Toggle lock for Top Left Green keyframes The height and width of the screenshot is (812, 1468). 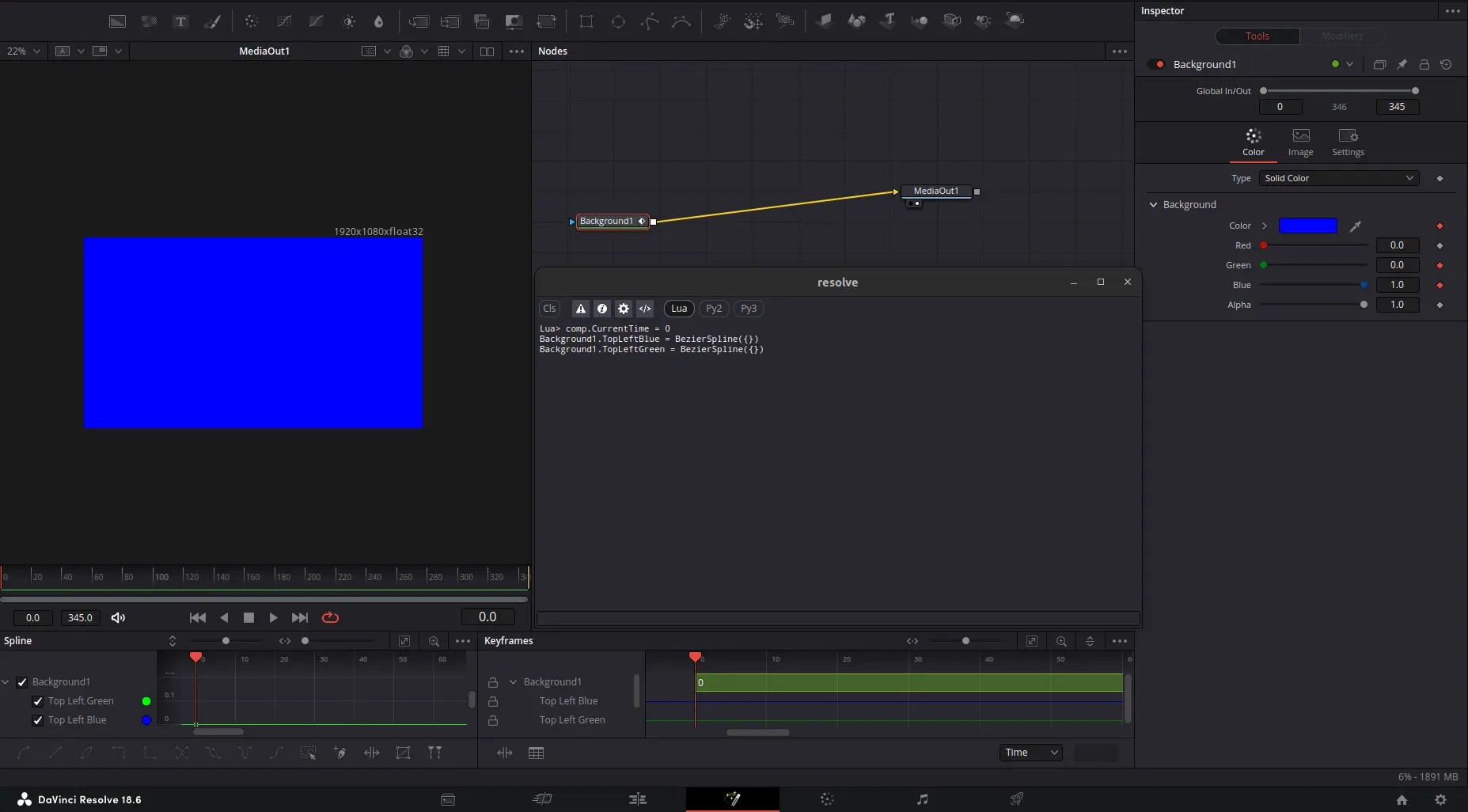pos(493,720)
